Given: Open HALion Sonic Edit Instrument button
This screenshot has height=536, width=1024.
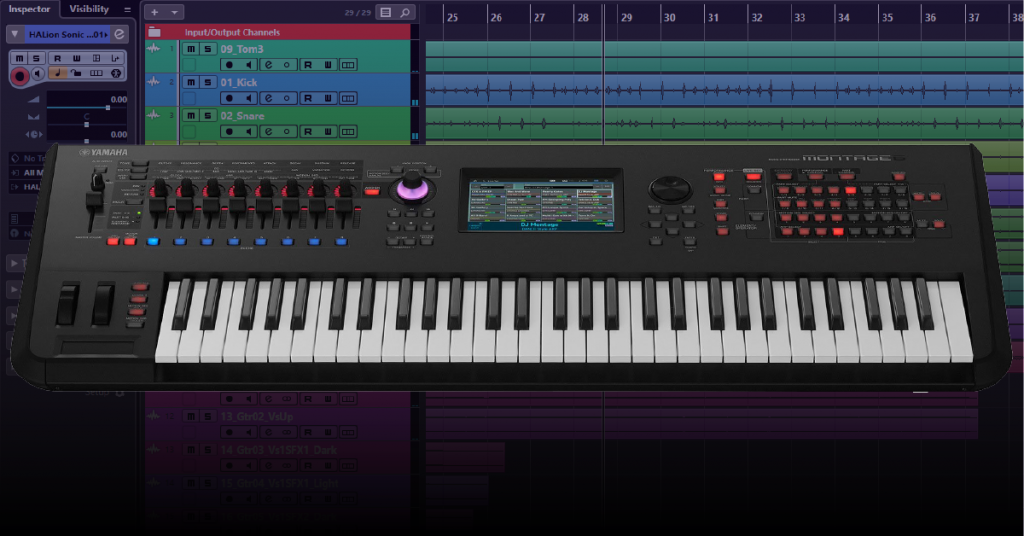Looking at the screenshot, I should tap(119, 34).
